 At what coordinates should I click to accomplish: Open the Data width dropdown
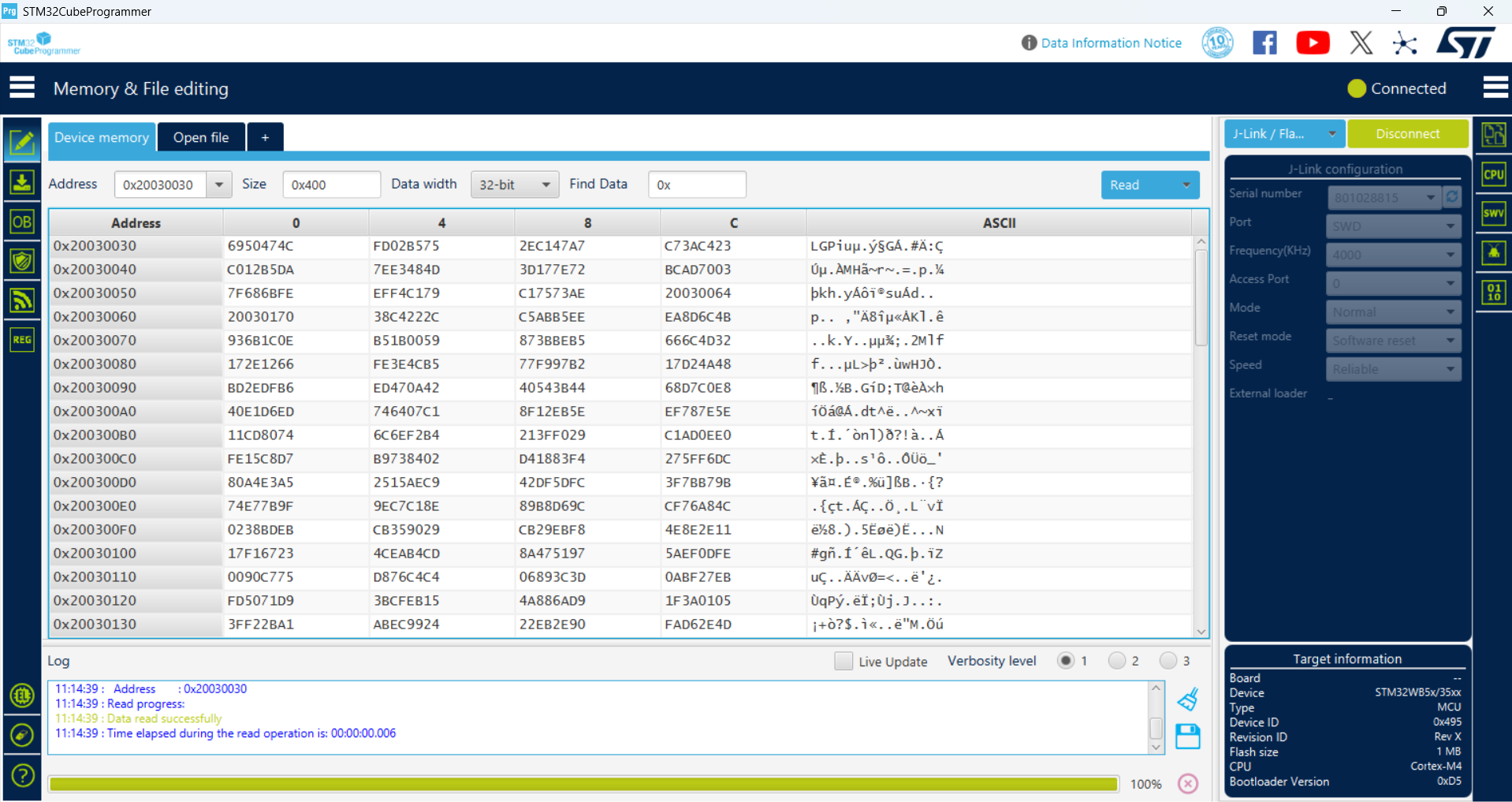(515, 184)
